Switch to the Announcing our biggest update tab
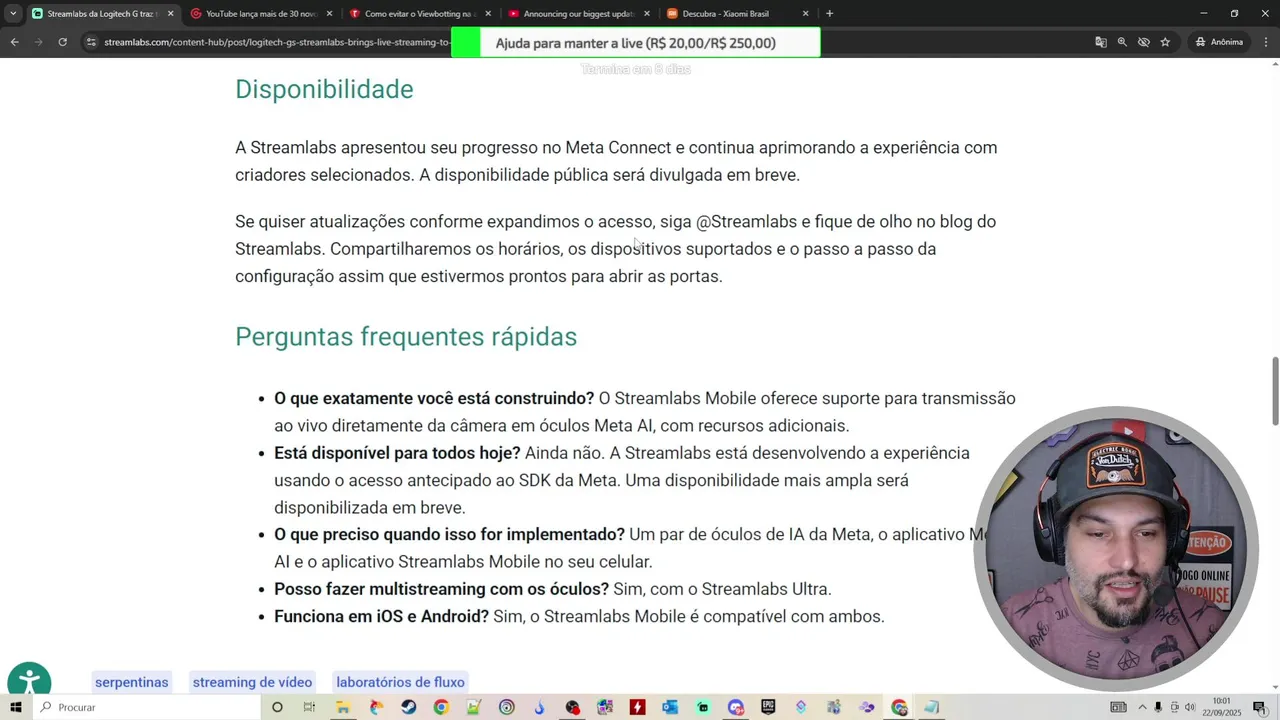This screenshot has height=720, width=1280. point(580,14)
